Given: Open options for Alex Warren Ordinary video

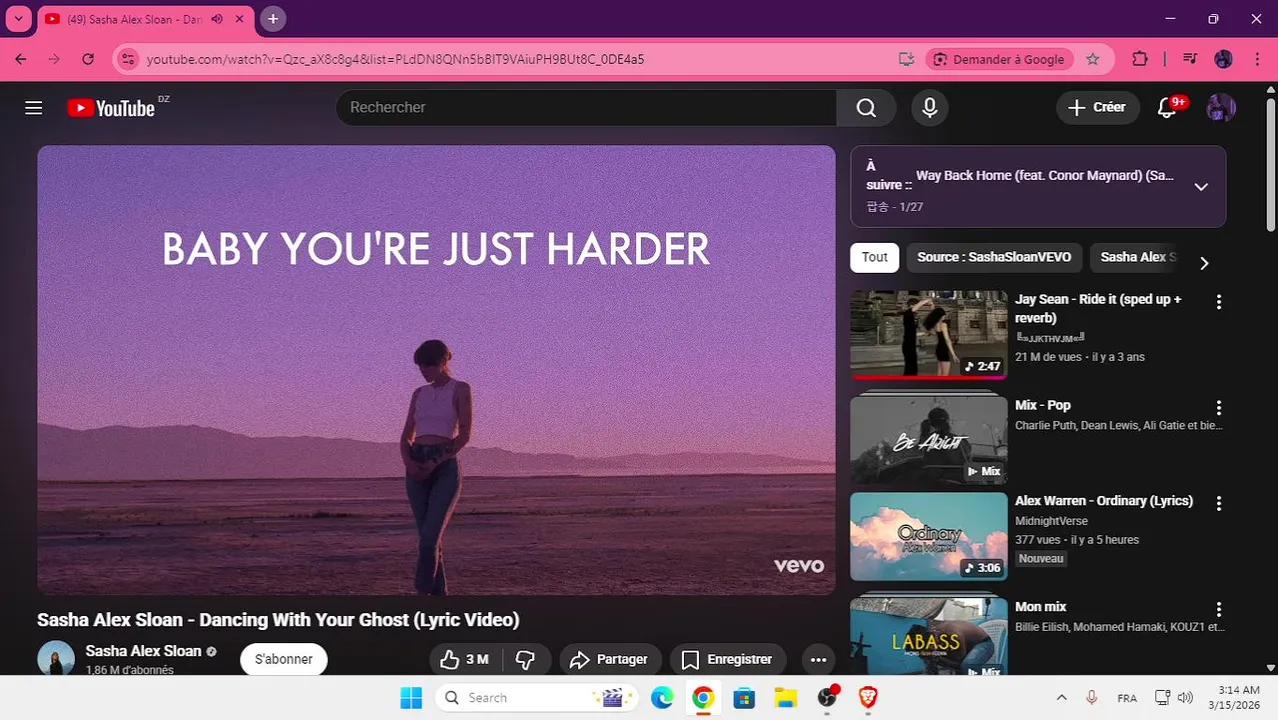Looking at the screenshot, I should [1218, 504].
